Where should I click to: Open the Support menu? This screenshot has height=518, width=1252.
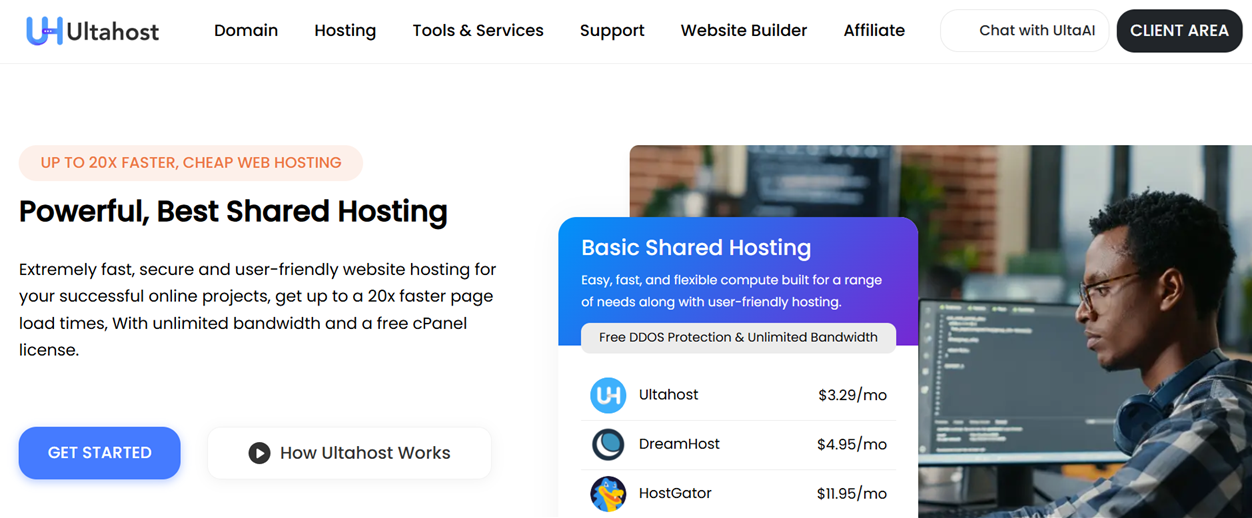(612, 31)
